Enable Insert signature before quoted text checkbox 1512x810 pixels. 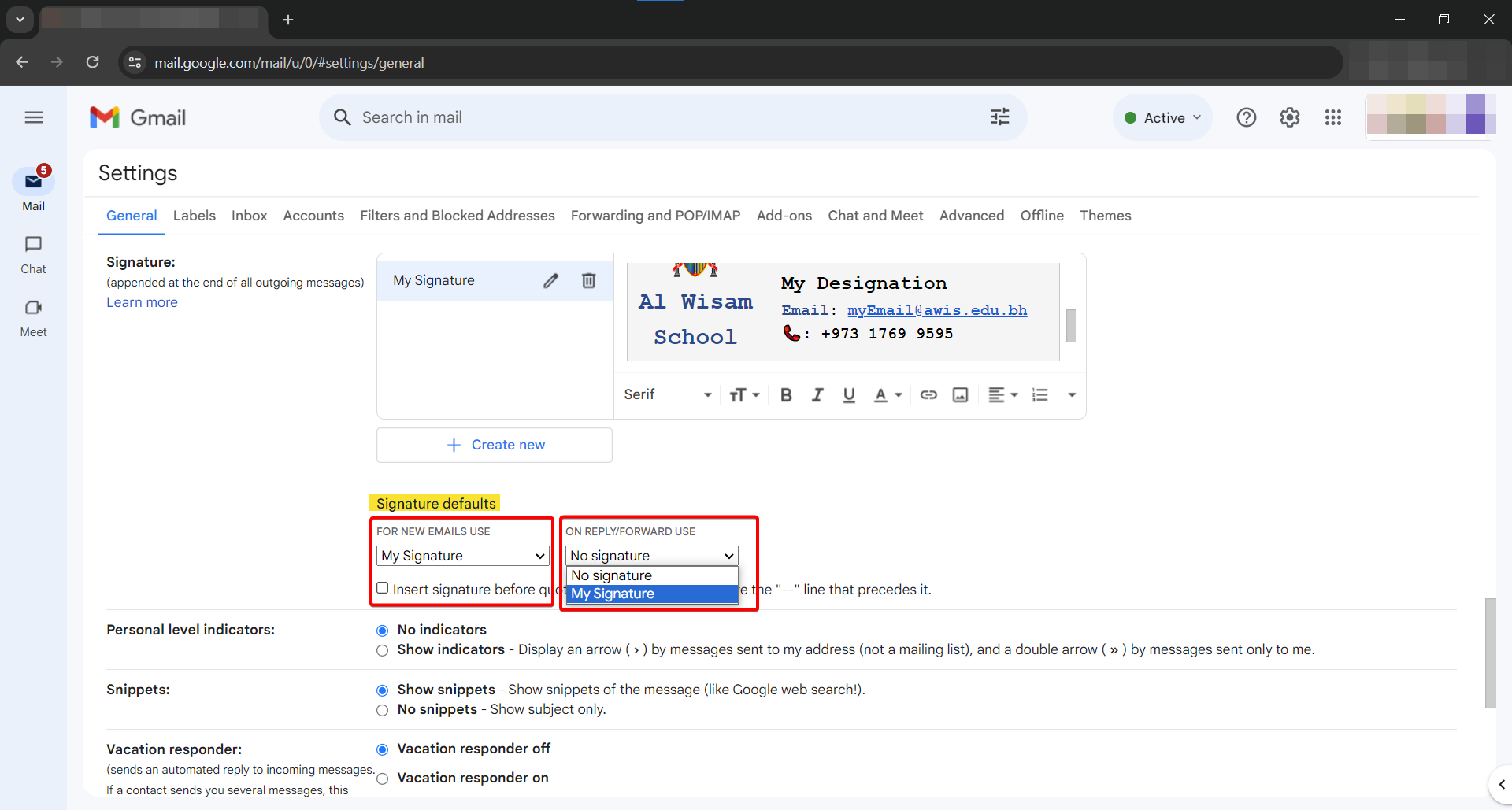(x=383, y=588)
